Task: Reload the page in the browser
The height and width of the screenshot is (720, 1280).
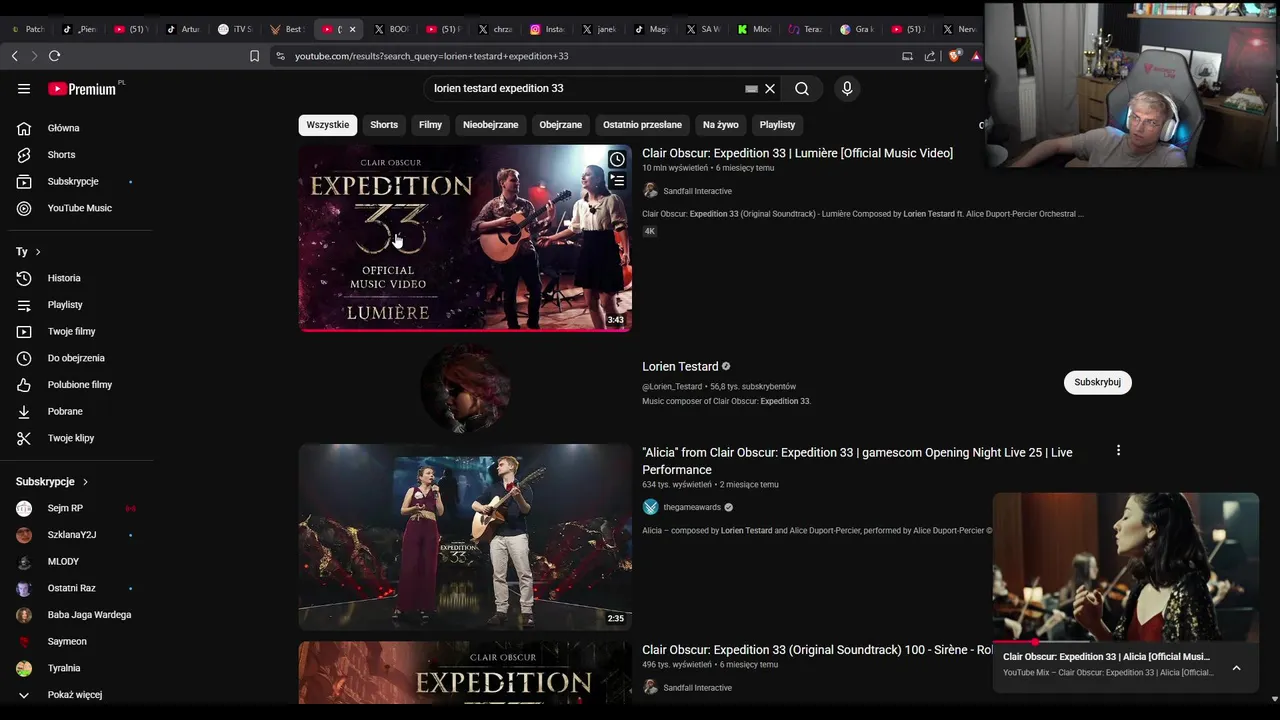Action: pos(54,56)
